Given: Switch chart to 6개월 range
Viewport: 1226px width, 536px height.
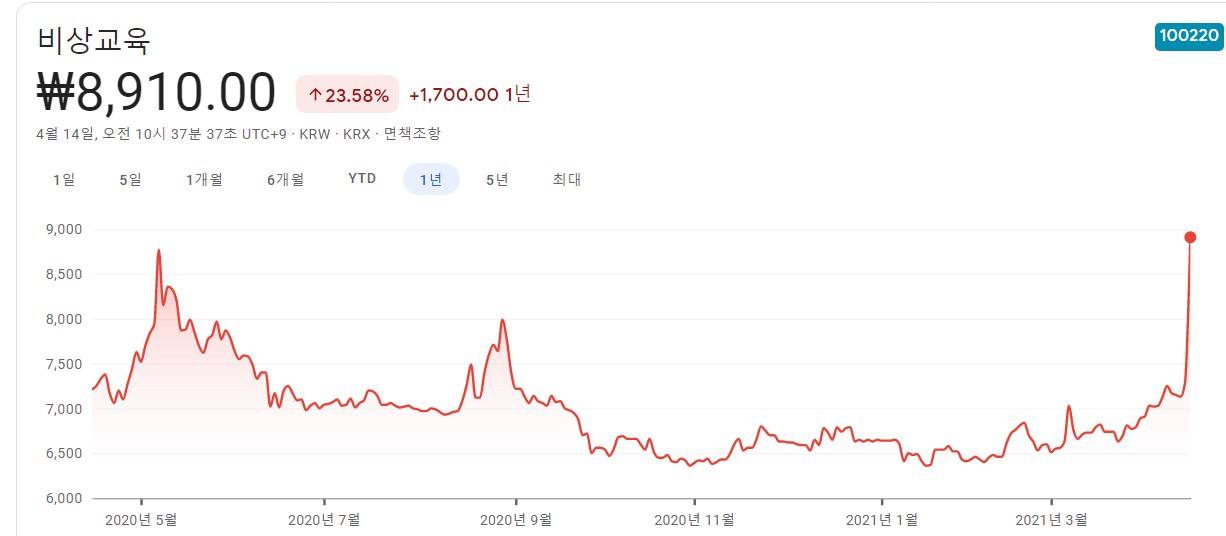Looking at the screenshot, I should [x=286, y=180].
